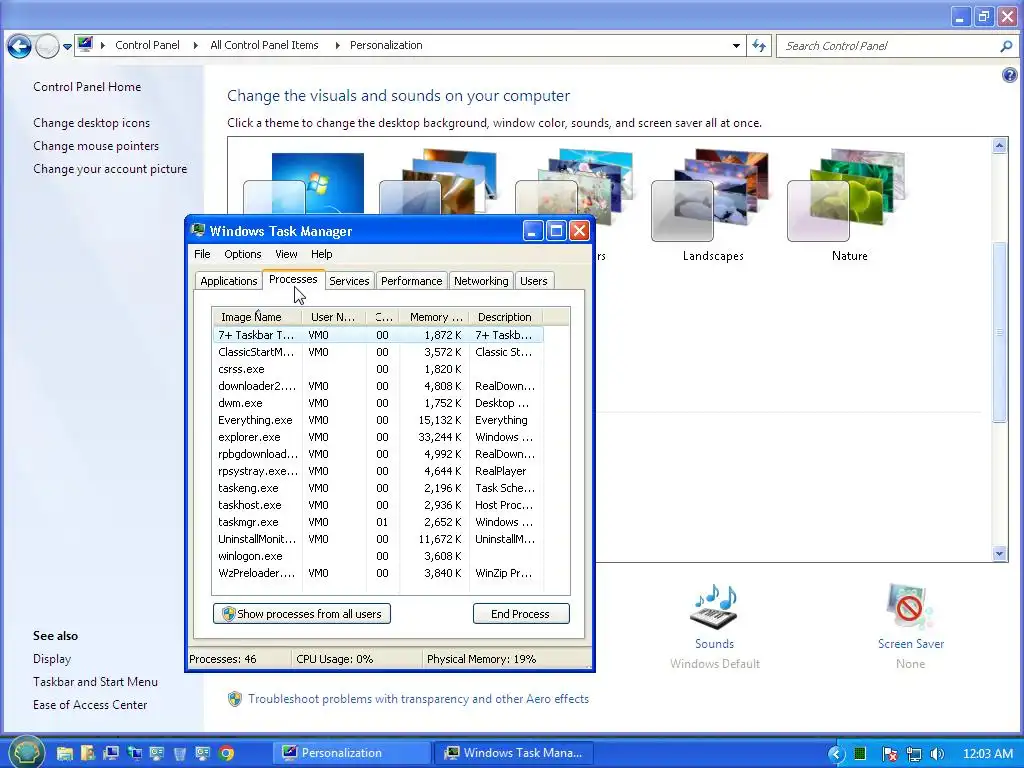
Task: Click the refresh button beside address bar
Action: point(759,46)
